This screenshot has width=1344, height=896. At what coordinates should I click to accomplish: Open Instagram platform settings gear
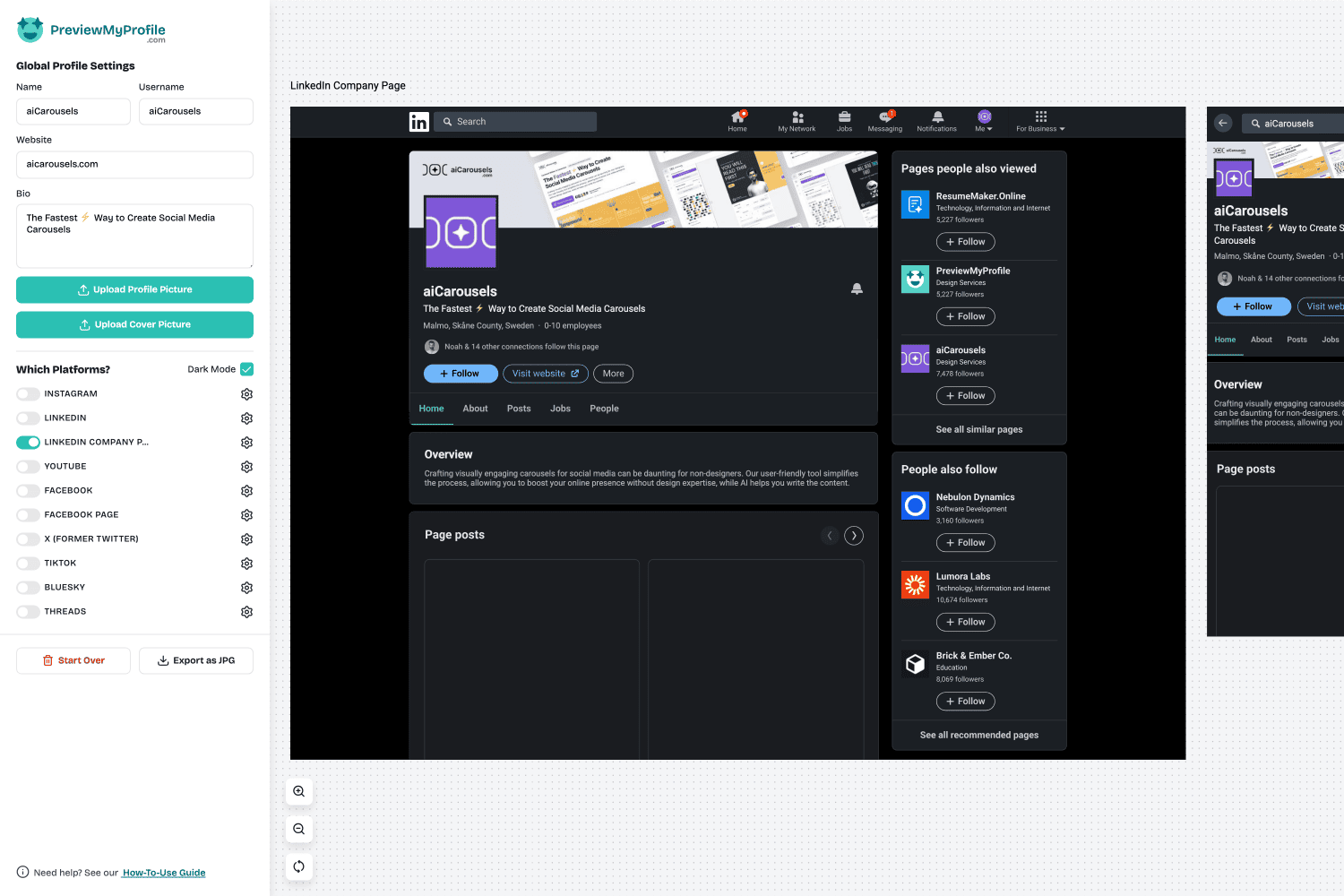(x=246, y=394)
